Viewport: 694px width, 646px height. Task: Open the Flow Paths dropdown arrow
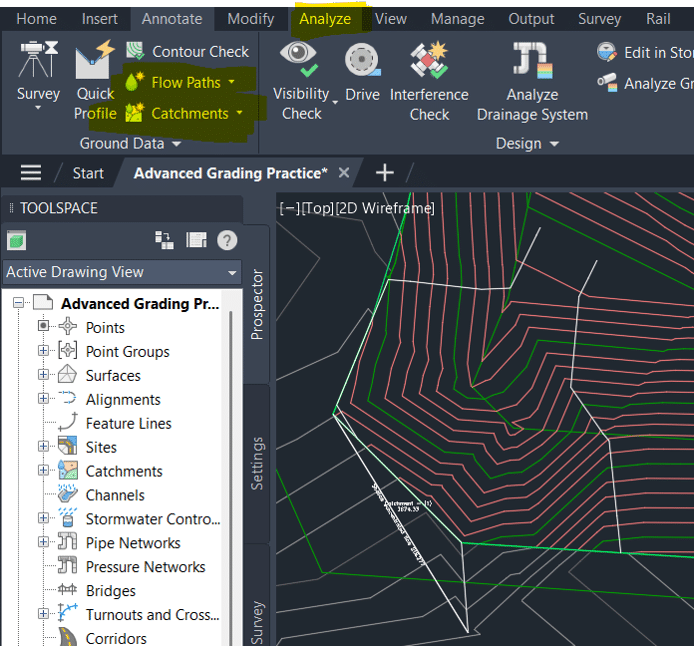pyautogui.click(x=231, y=82)
